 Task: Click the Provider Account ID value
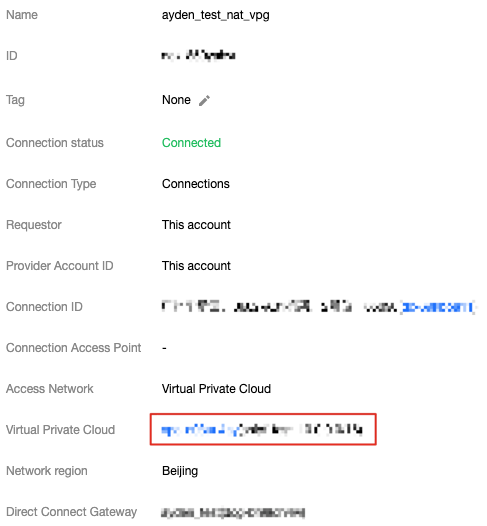[196, 266]
